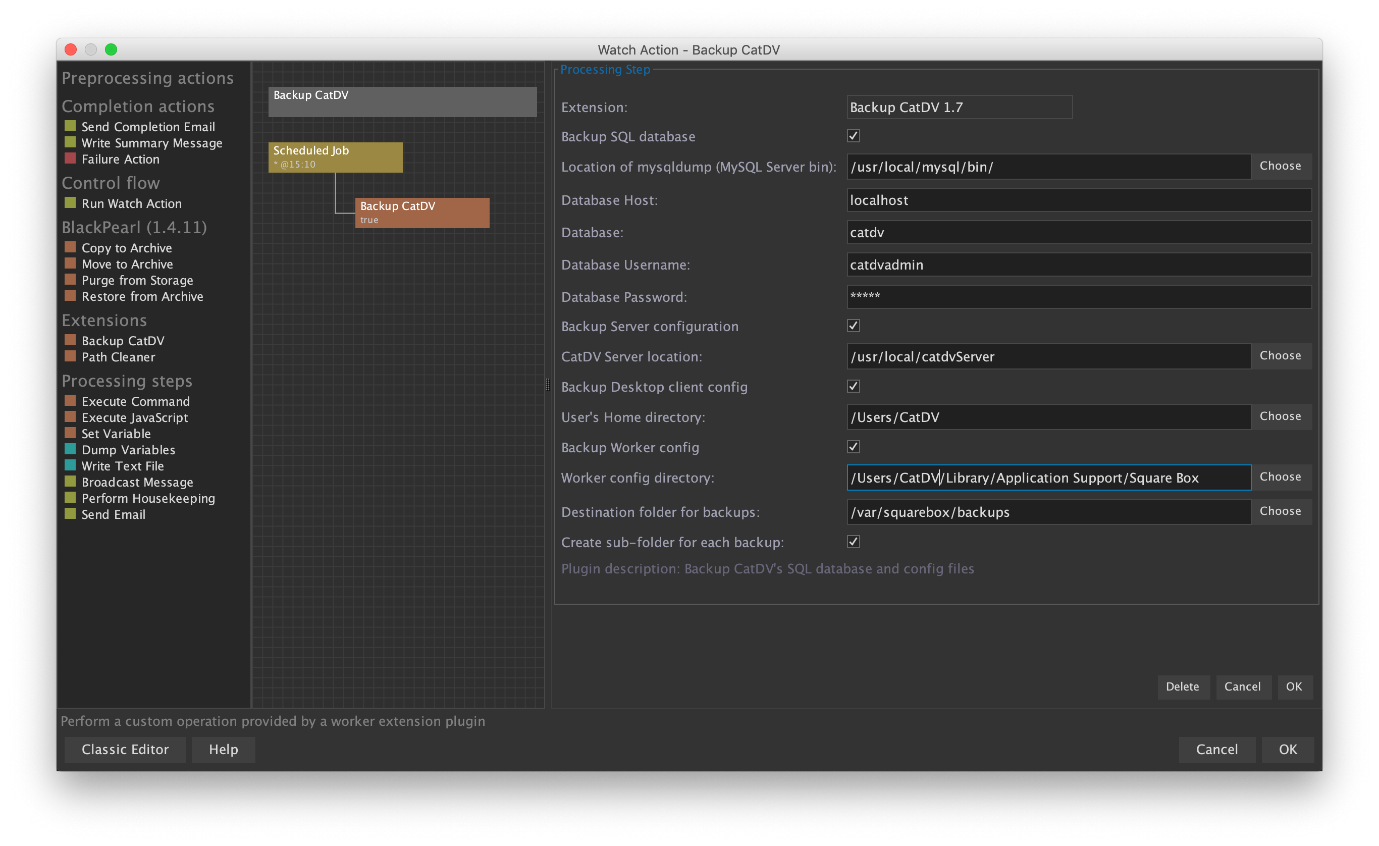Select Backup CatDV extension sidebar icon
Image resolution: width=1379 pixels, height=846 pixels.
click(x=70, y=340)
